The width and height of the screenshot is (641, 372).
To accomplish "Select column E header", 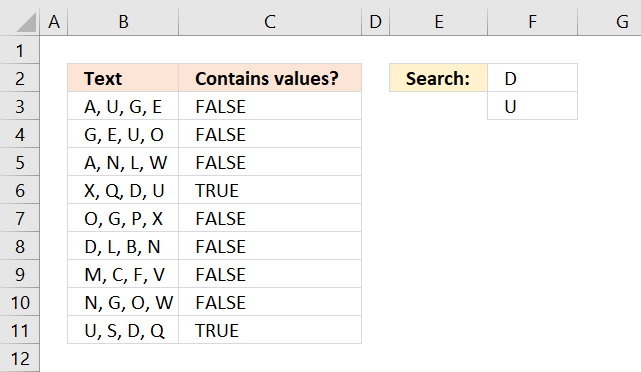I will click(439, 22).
